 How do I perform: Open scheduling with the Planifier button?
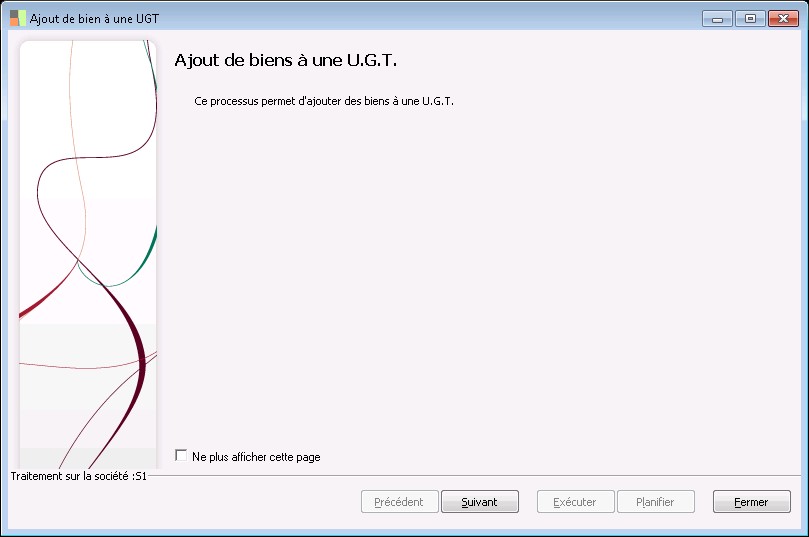pyautogui.click(x=656, y=501)
